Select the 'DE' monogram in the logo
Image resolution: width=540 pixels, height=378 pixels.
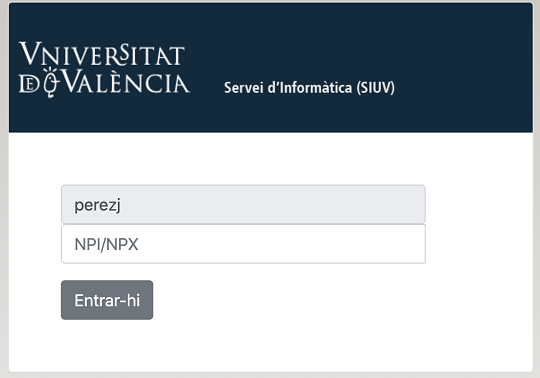point(30,84)
